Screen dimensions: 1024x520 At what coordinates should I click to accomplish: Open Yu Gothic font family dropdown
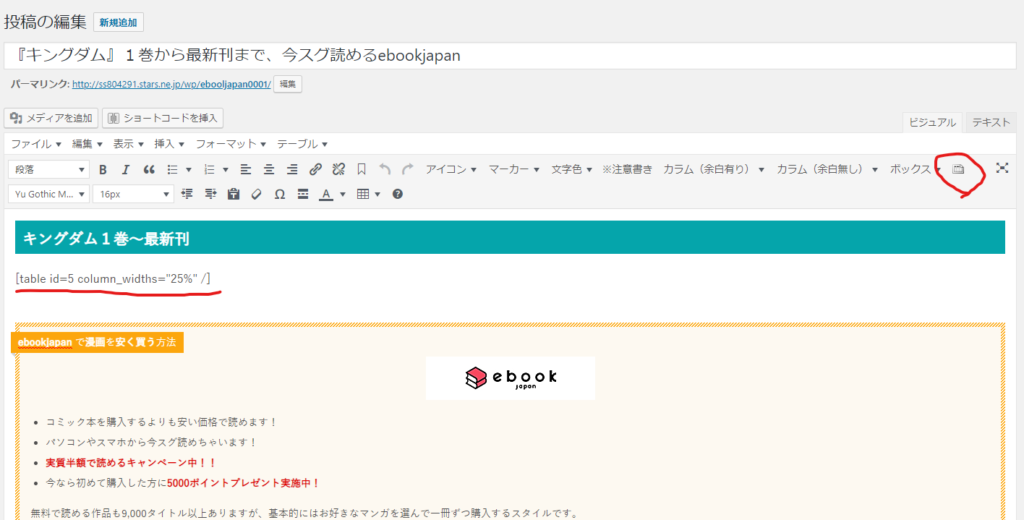click(48, 194)
